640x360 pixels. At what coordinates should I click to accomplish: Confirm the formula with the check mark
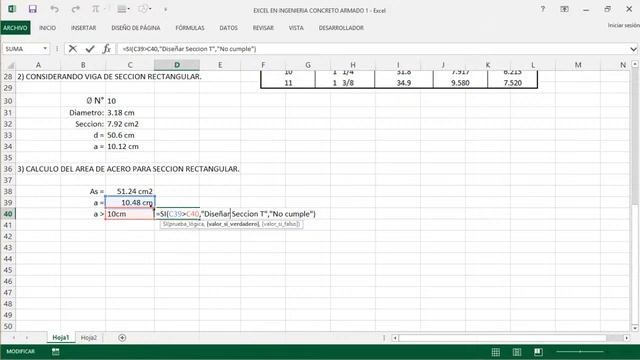[x=90, y=49]
